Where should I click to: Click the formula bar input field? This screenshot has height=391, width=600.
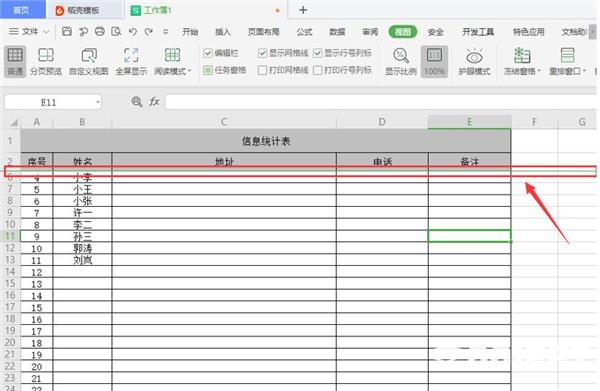[380, 102]
